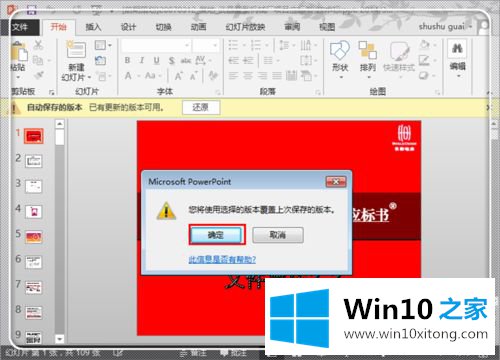Click the decrease indent icon
This screenshot has height=360, width=500.
click(x=233, y=60)
